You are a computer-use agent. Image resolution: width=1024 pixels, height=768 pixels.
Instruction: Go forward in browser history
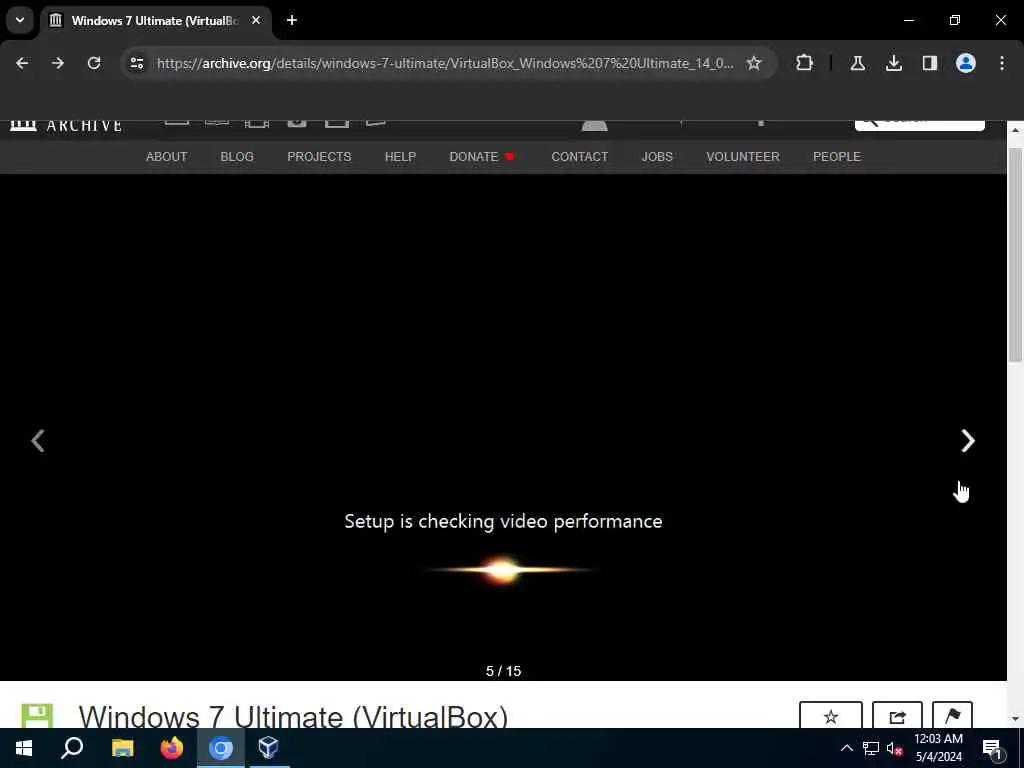(57, 63)
